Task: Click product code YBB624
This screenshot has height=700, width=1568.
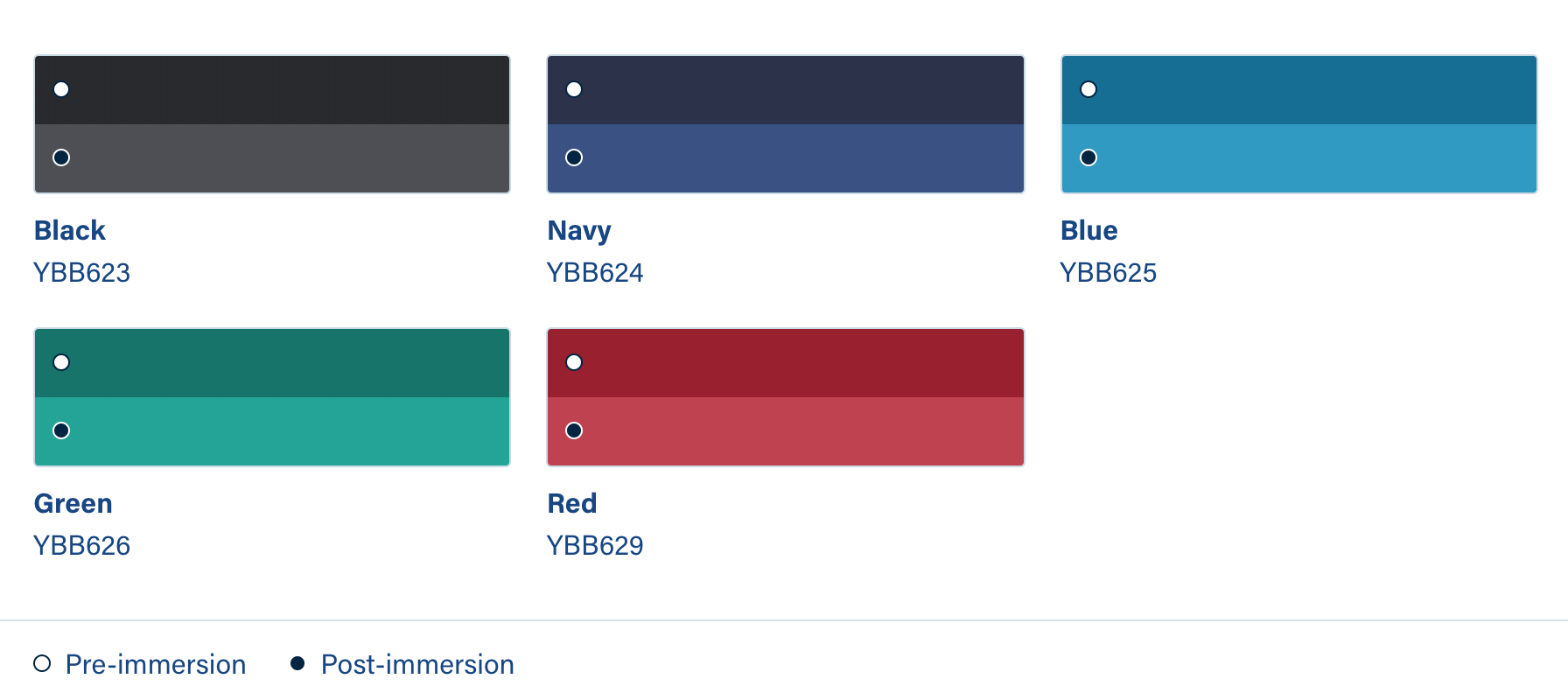Action: click(595, 273)
